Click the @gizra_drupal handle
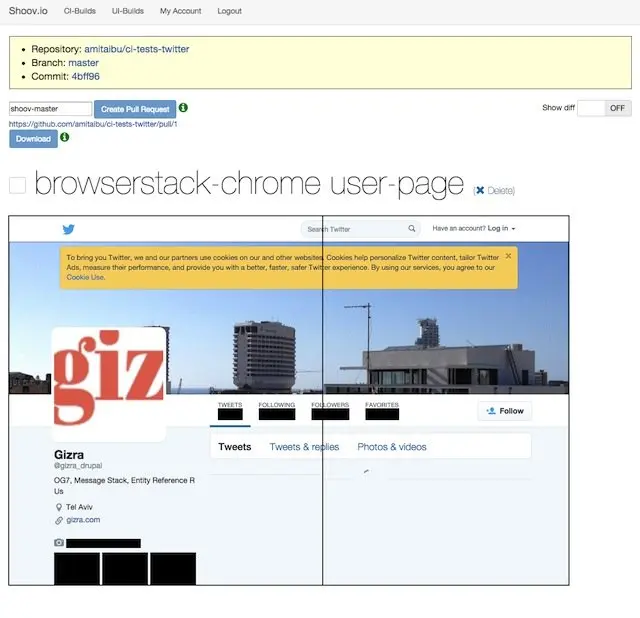This screenshot has height=618, width=640. coord(78,465)
